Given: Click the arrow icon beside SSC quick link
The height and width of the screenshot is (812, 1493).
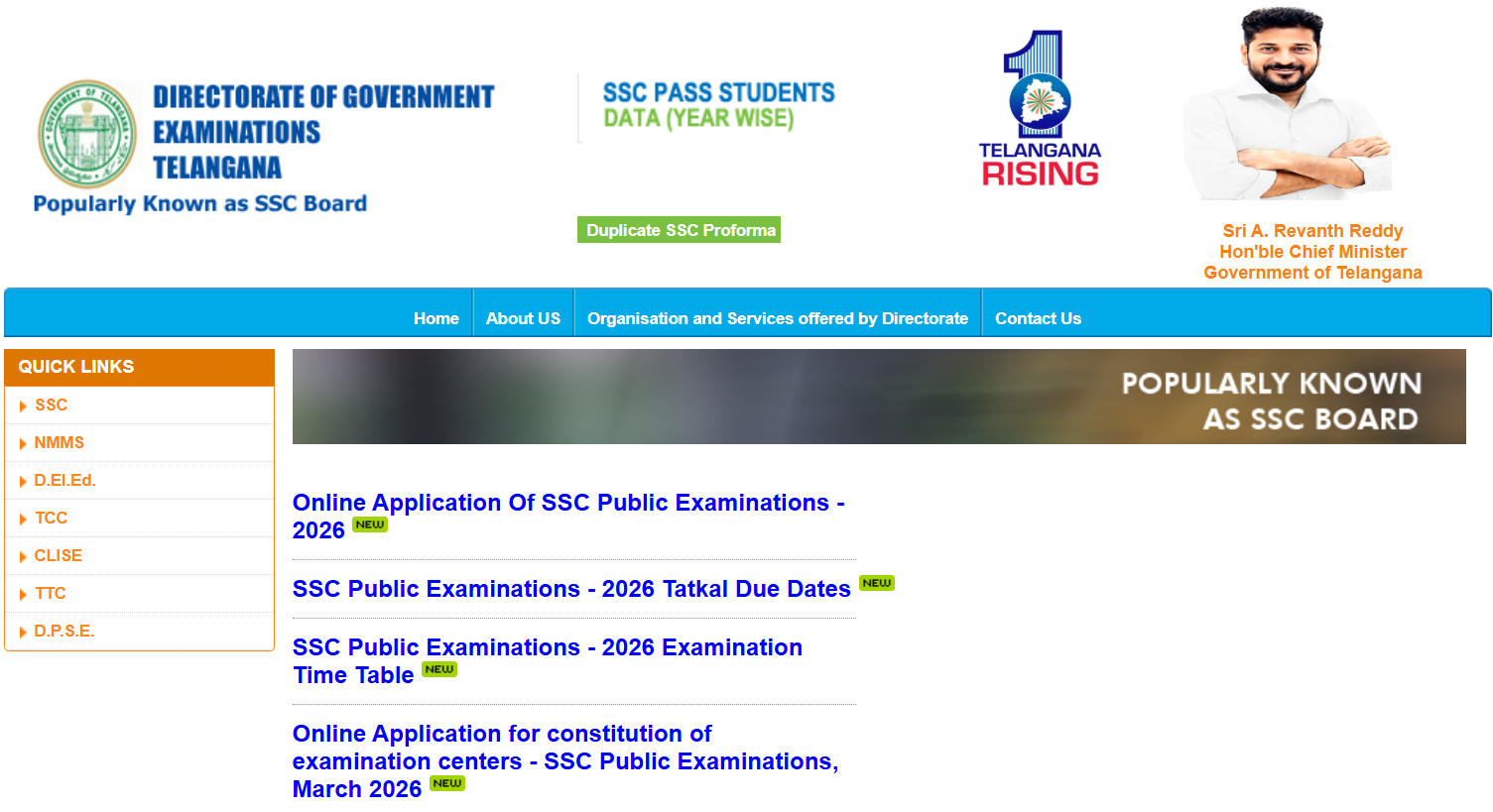Looking at the screenshot, I should coord(24,405).
